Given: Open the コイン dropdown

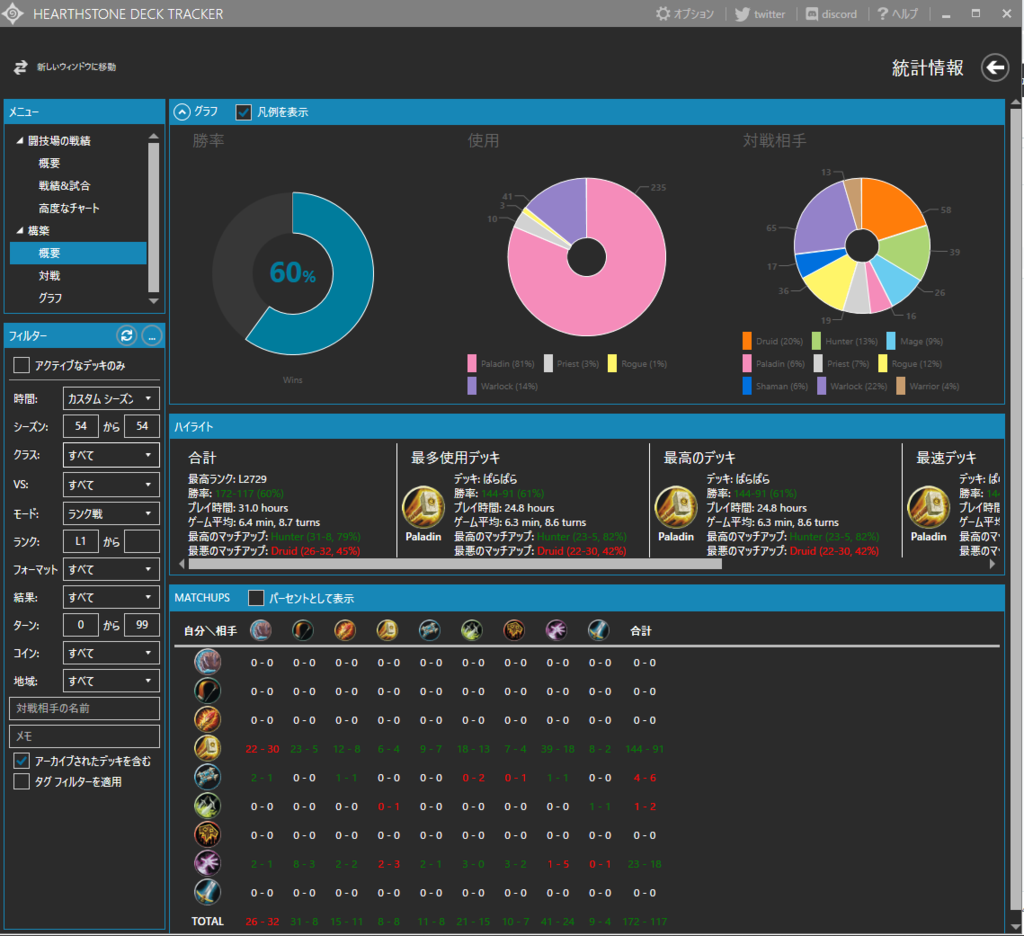Looking at the screenshot, I should [x=111, y=653].
